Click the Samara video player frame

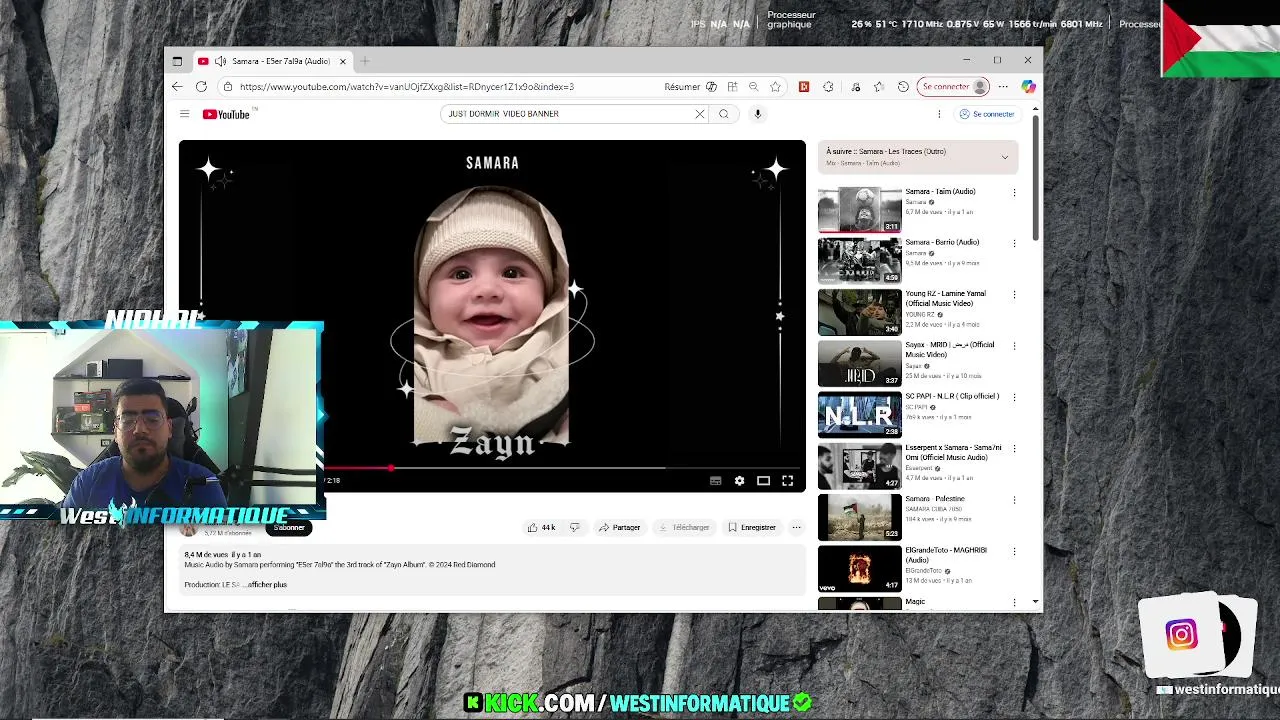(492, 316)
